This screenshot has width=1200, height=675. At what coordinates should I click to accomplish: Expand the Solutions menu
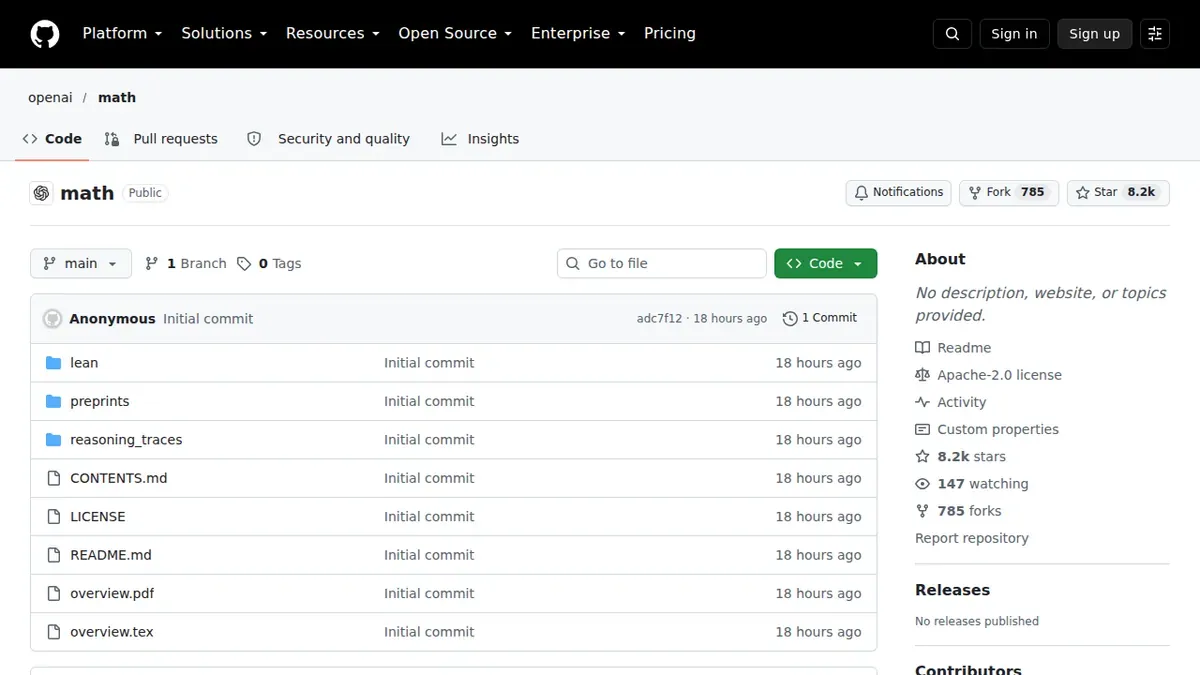(x=224, y=33)
